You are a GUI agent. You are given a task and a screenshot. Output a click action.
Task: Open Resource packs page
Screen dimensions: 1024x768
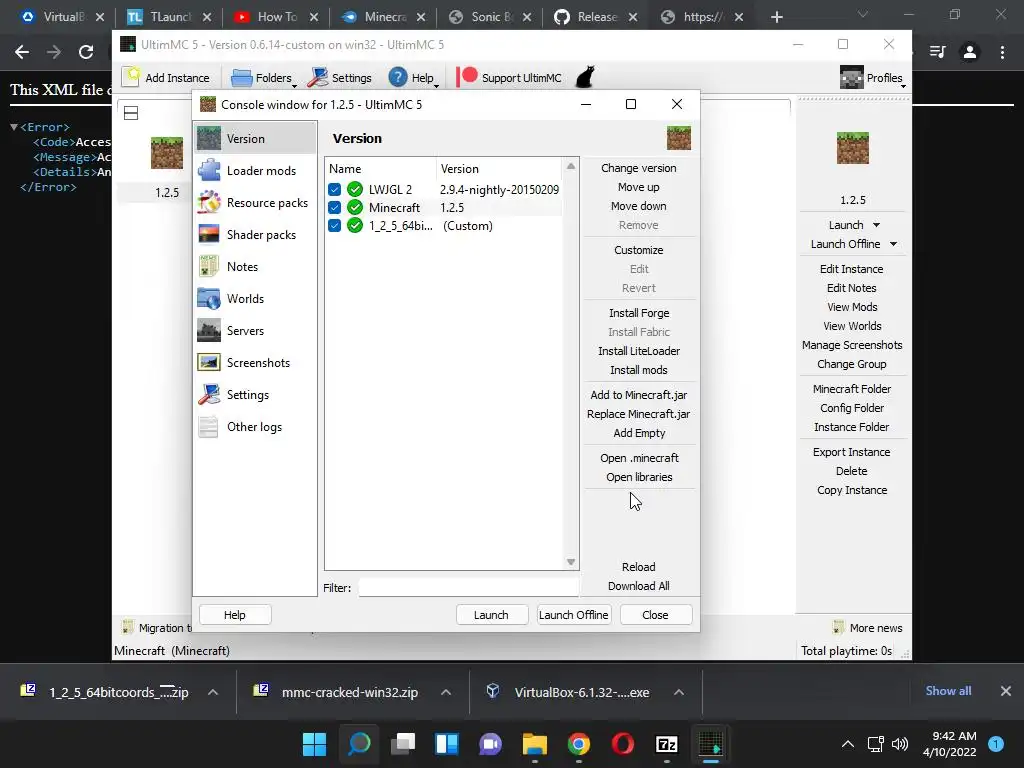(255, 202)
